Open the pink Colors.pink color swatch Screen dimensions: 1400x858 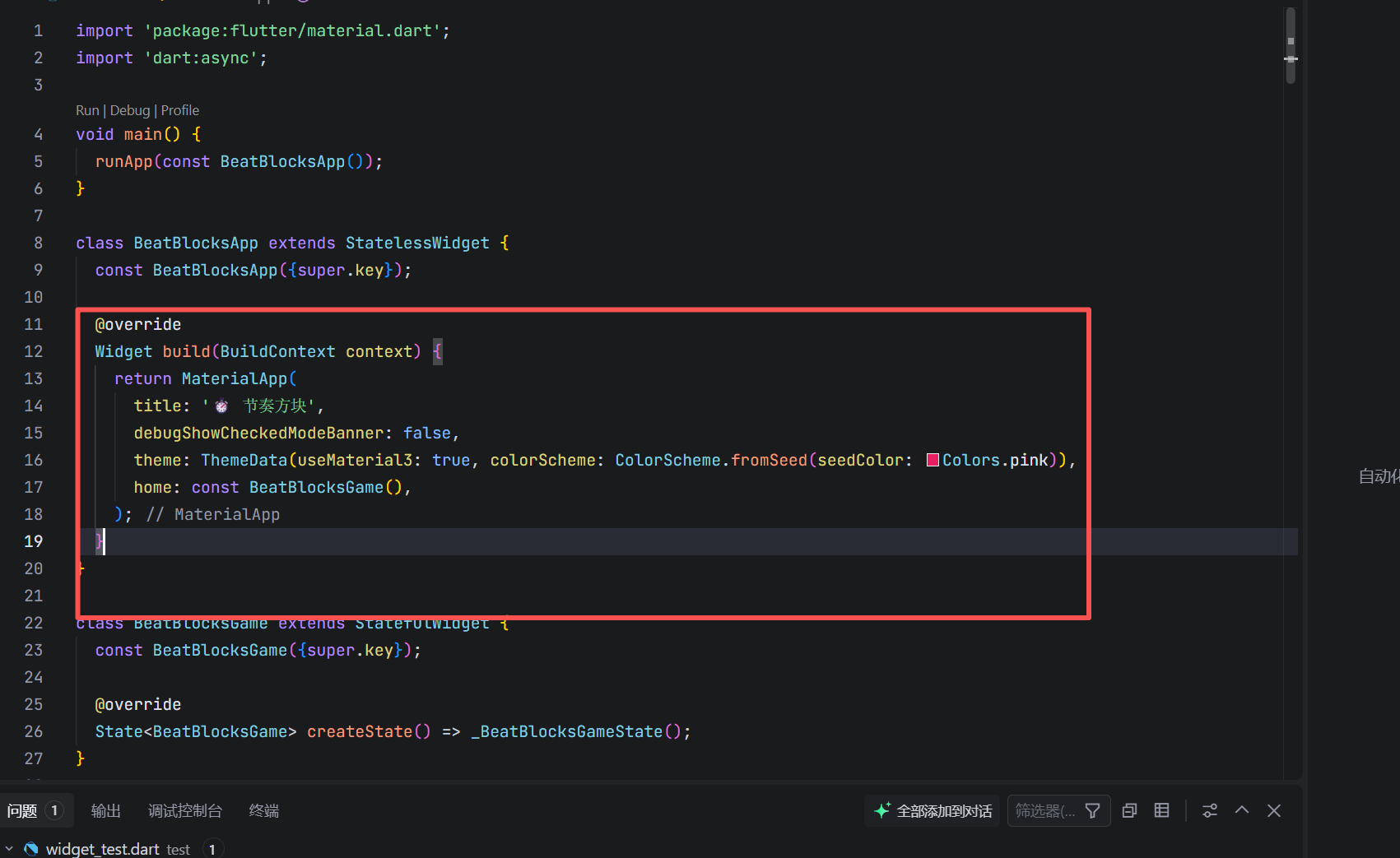tap(933, 460)
